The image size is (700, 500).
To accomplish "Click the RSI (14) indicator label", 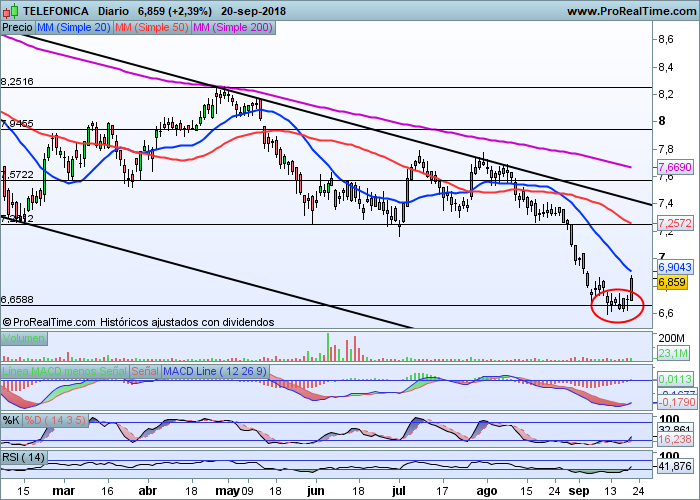I will pos(25,457).
